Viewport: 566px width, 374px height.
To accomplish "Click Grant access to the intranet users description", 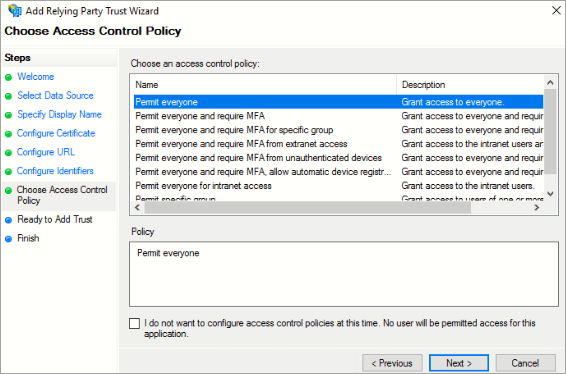I will (467, 186).
